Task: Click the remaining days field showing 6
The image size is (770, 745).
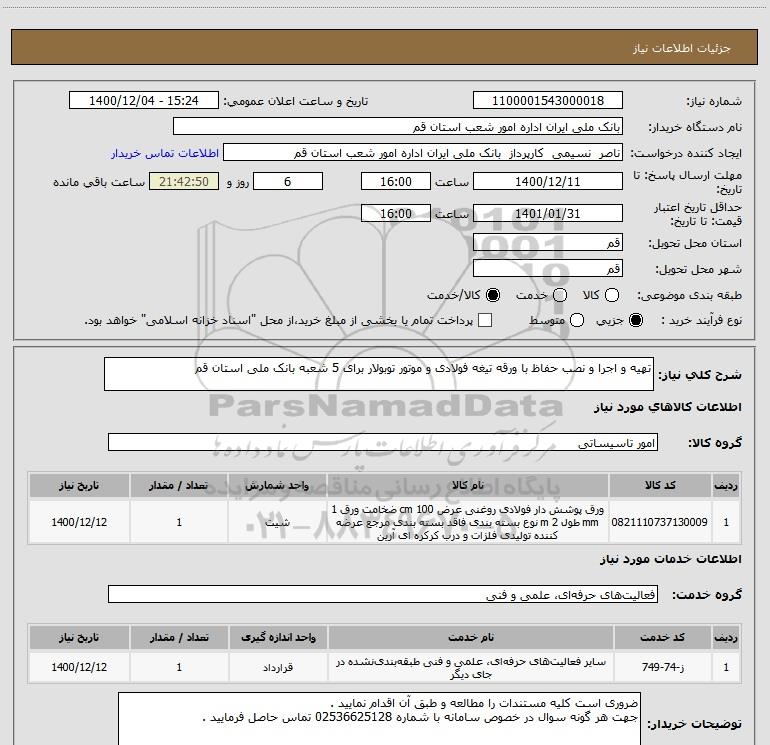Action: [x=288, y=181]
